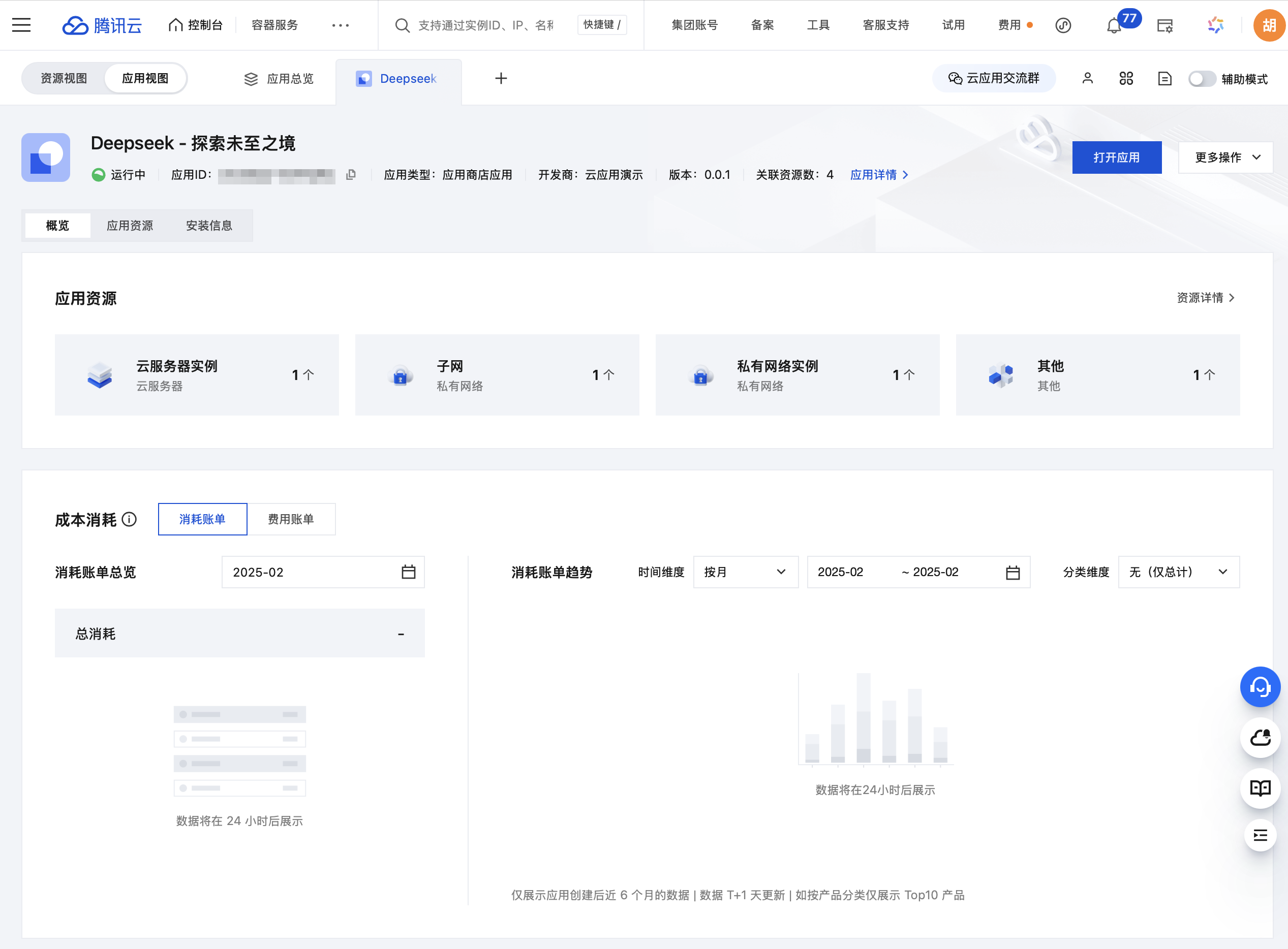Click the mini program circular icon
This screenshot has height=949, width=1288.
click(x=1063, y=25)
